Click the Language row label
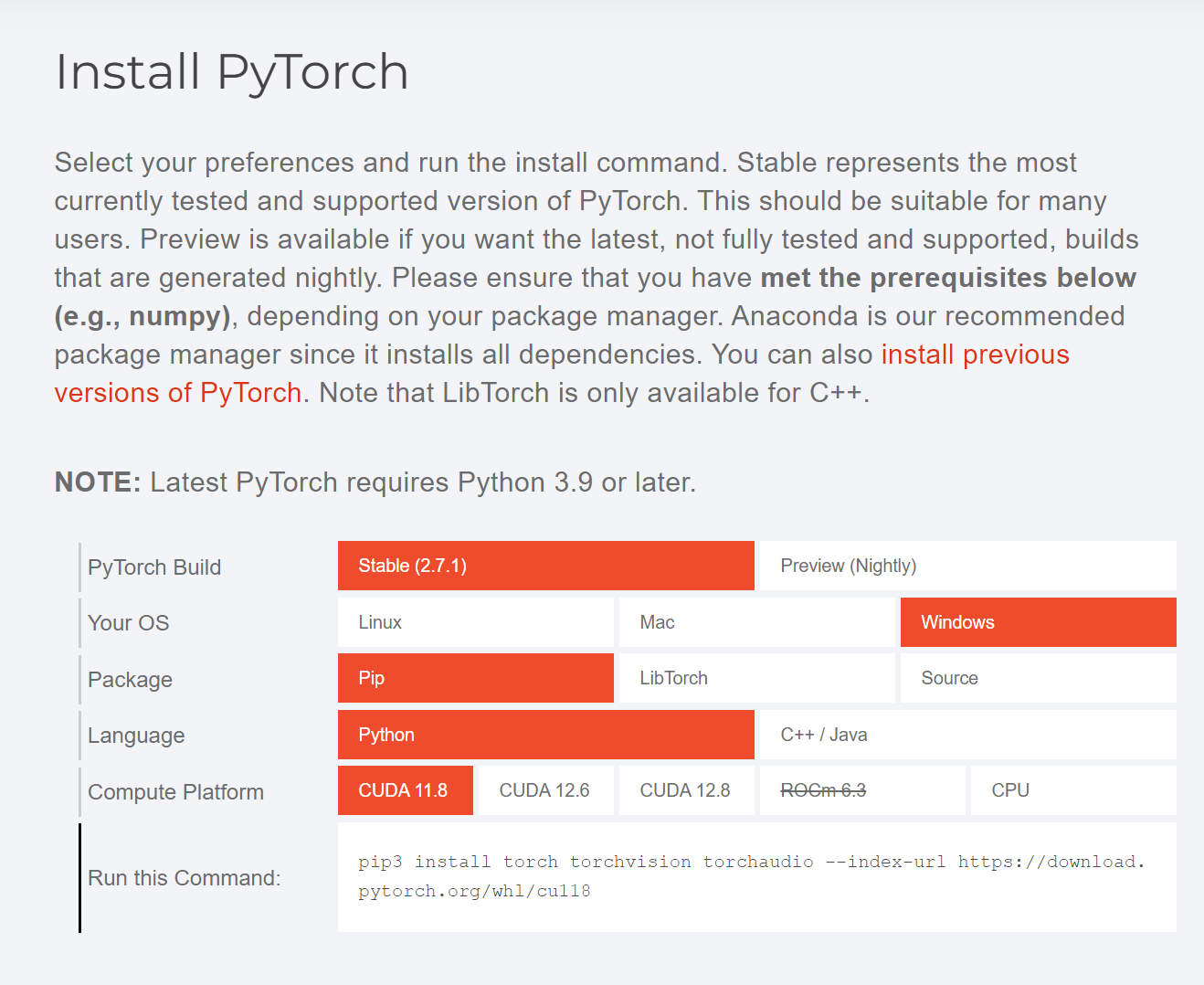Viewport: 1204px width, 985px height. (136, 736)
